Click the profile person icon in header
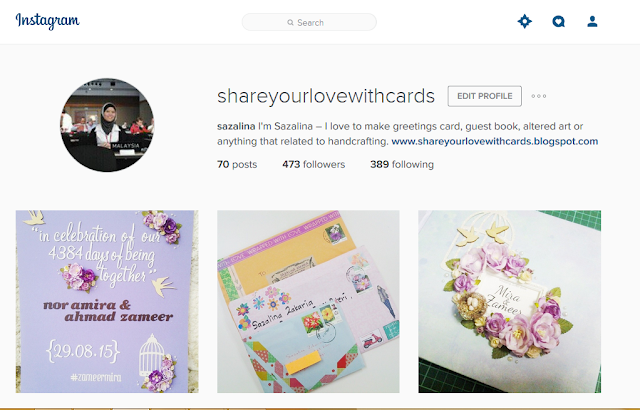Image resolution: width=640 pixels, height=410 pixels. [592, 21]
